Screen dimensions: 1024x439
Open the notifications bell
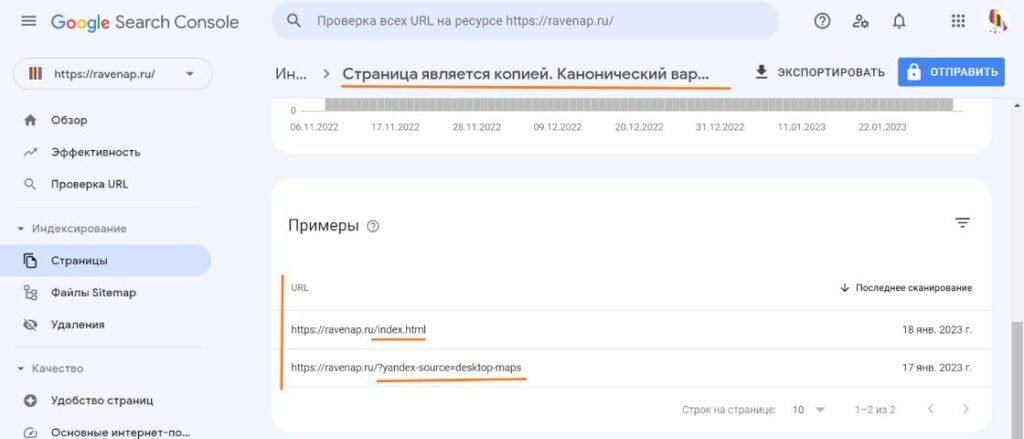899,21
